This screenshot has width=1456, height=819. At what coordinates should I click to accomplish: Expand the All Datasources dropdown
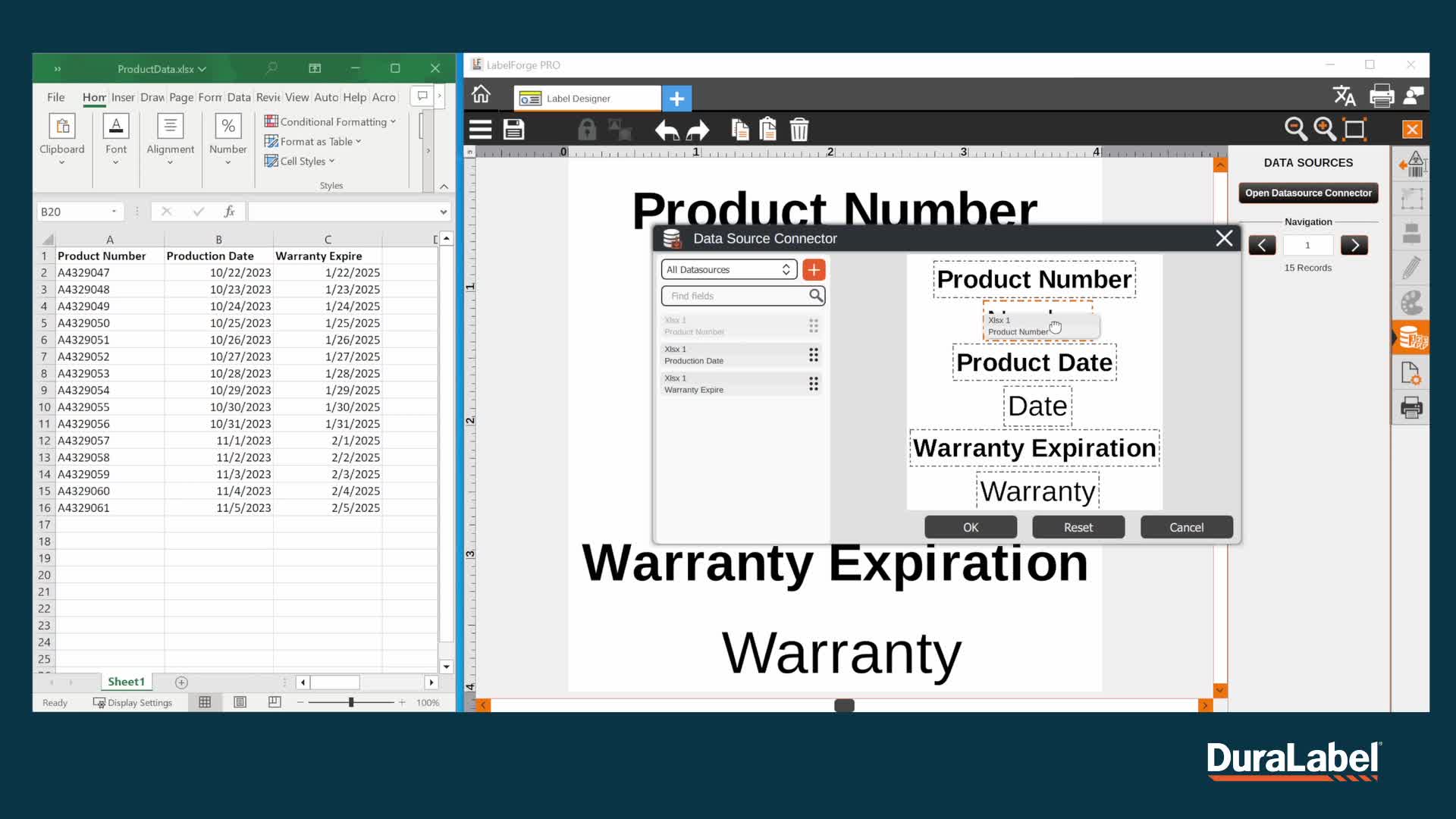pyautogui.click(x=729, y=270)
